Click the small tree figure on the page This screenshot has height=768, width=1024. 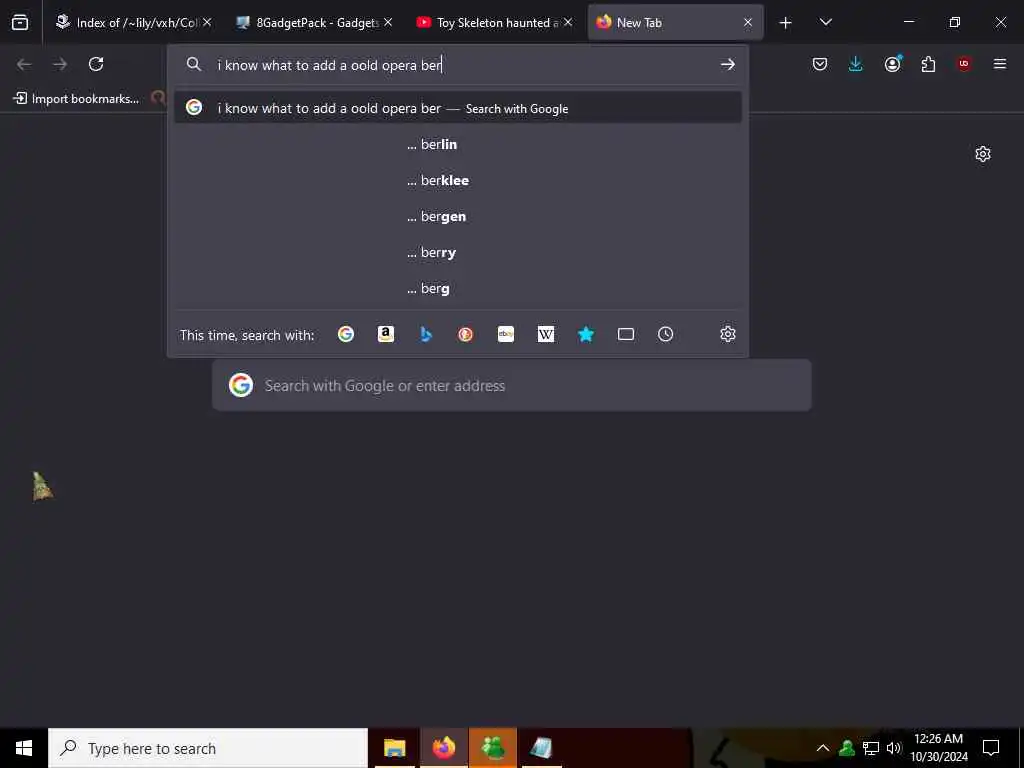pyautogui.click(x=42, y=487)
